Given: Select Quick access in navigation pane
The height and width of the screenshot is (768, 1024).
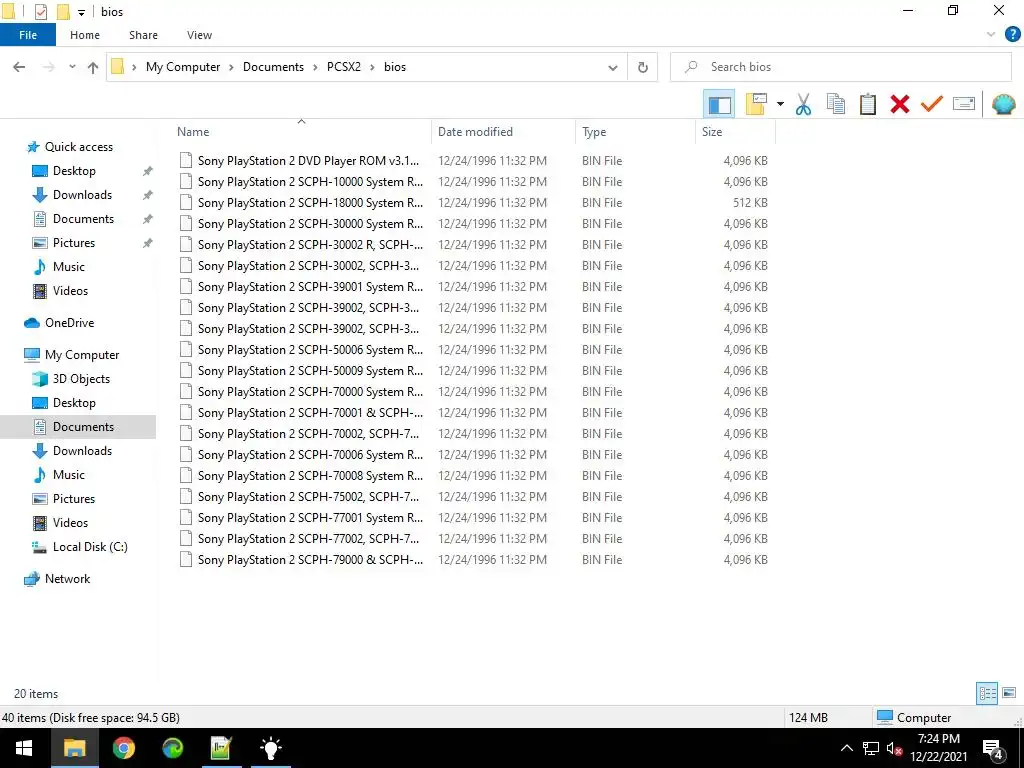Looking at the screenshot, I should pos(78,147).
